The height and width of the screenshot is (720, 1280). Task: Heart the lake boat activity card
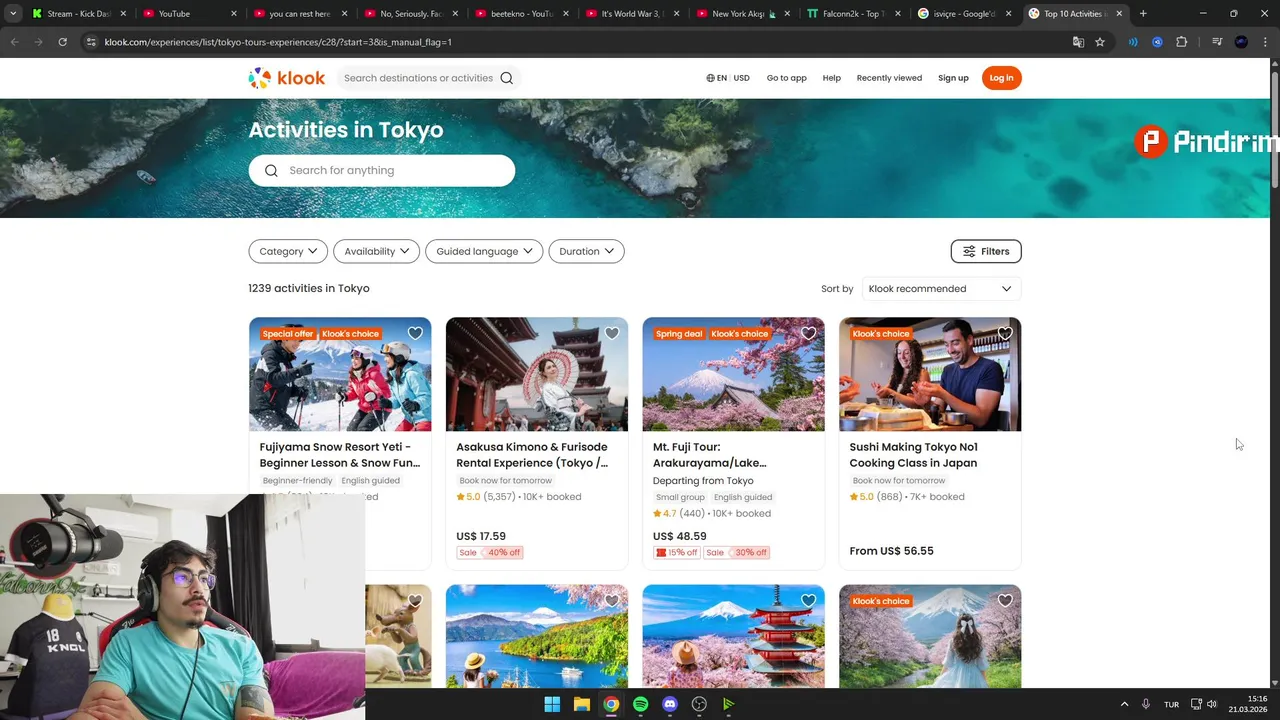(612, 601)
